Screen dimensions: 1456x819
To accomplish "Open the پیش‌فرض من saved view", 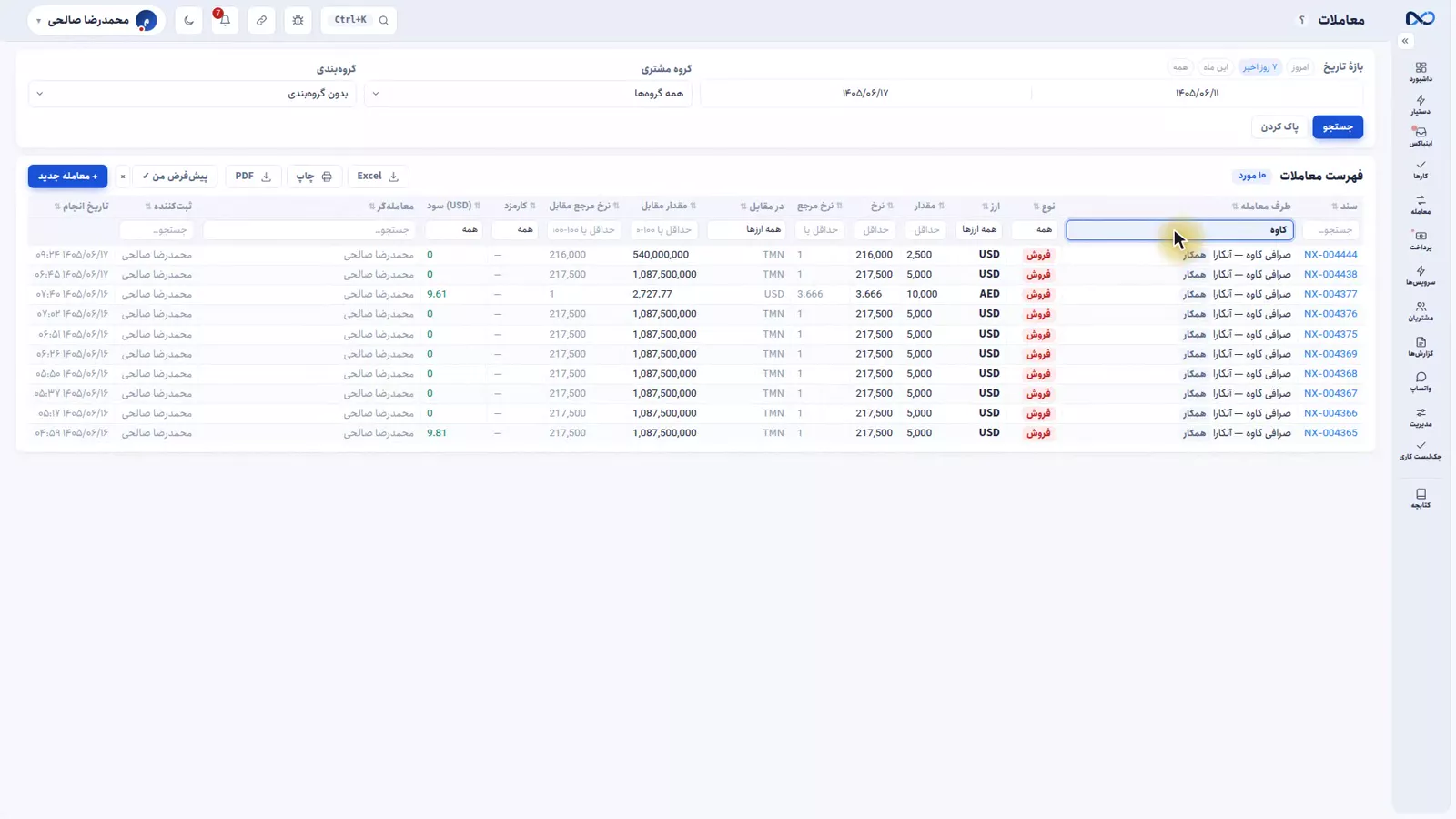I will tap(175, 177).
